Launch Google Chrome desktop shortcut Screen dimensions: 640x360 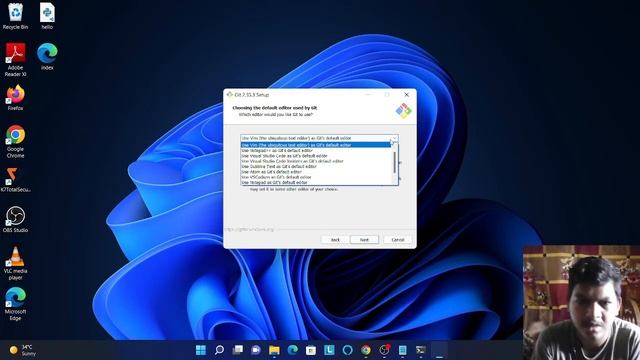click(16, 141)
